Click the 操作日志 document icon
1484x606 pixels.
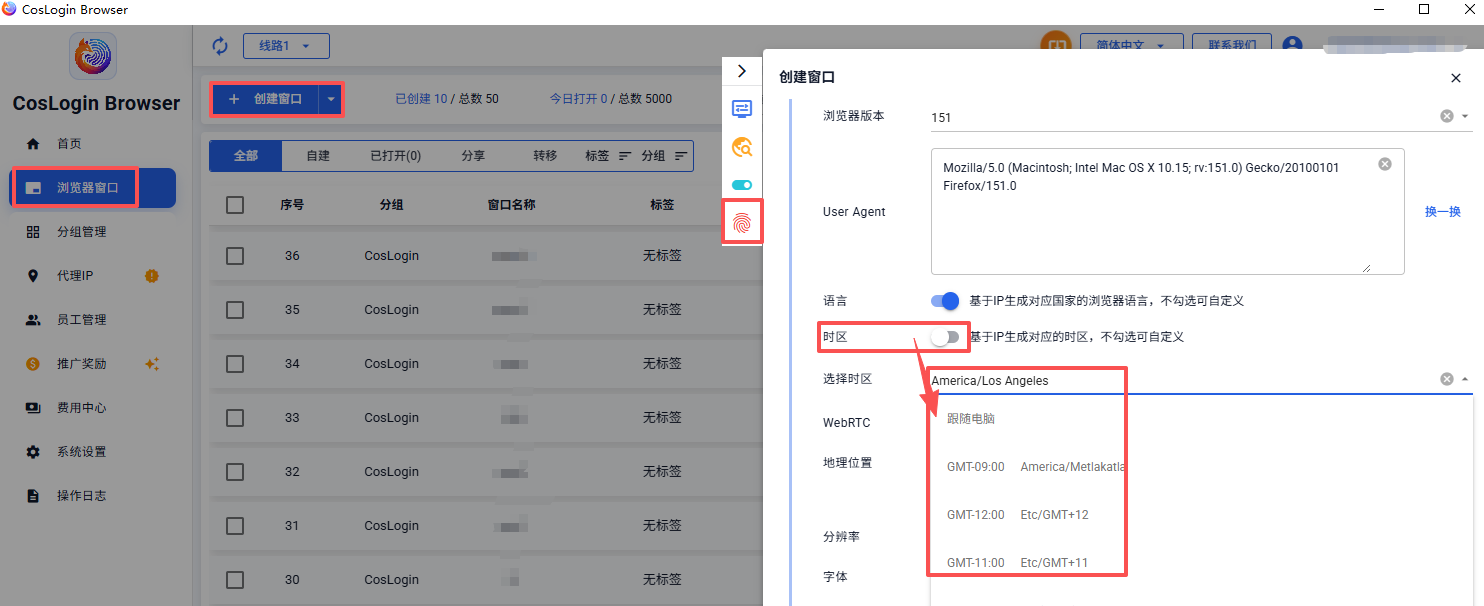point(33,496)
